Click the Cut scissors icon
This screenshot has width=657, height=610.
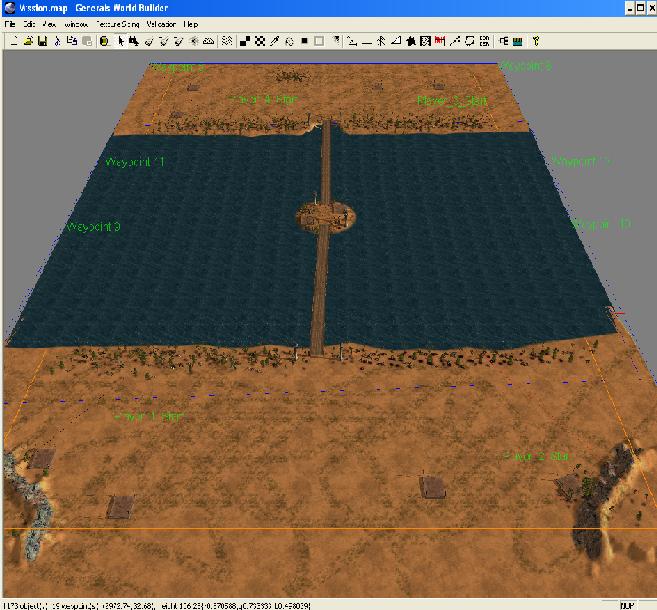[57, 41]
